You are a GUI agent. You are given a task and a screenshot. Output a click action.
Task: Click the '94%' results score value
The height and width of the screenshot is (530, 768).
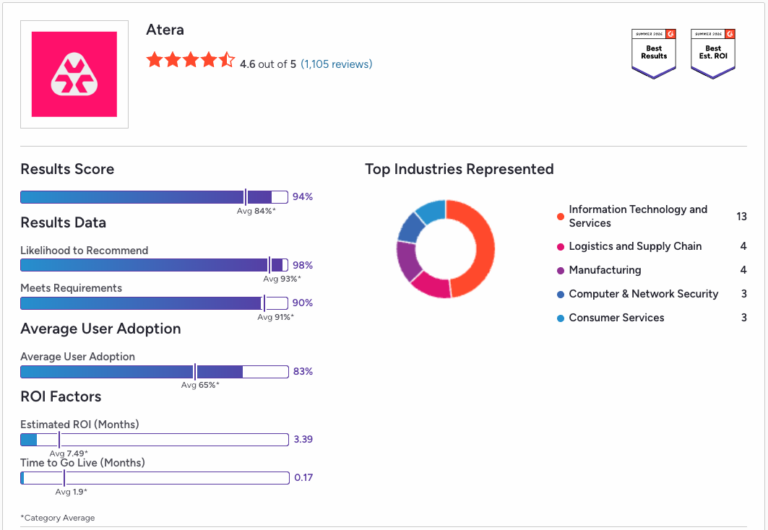pyautogui.click(x=303, y=197)
